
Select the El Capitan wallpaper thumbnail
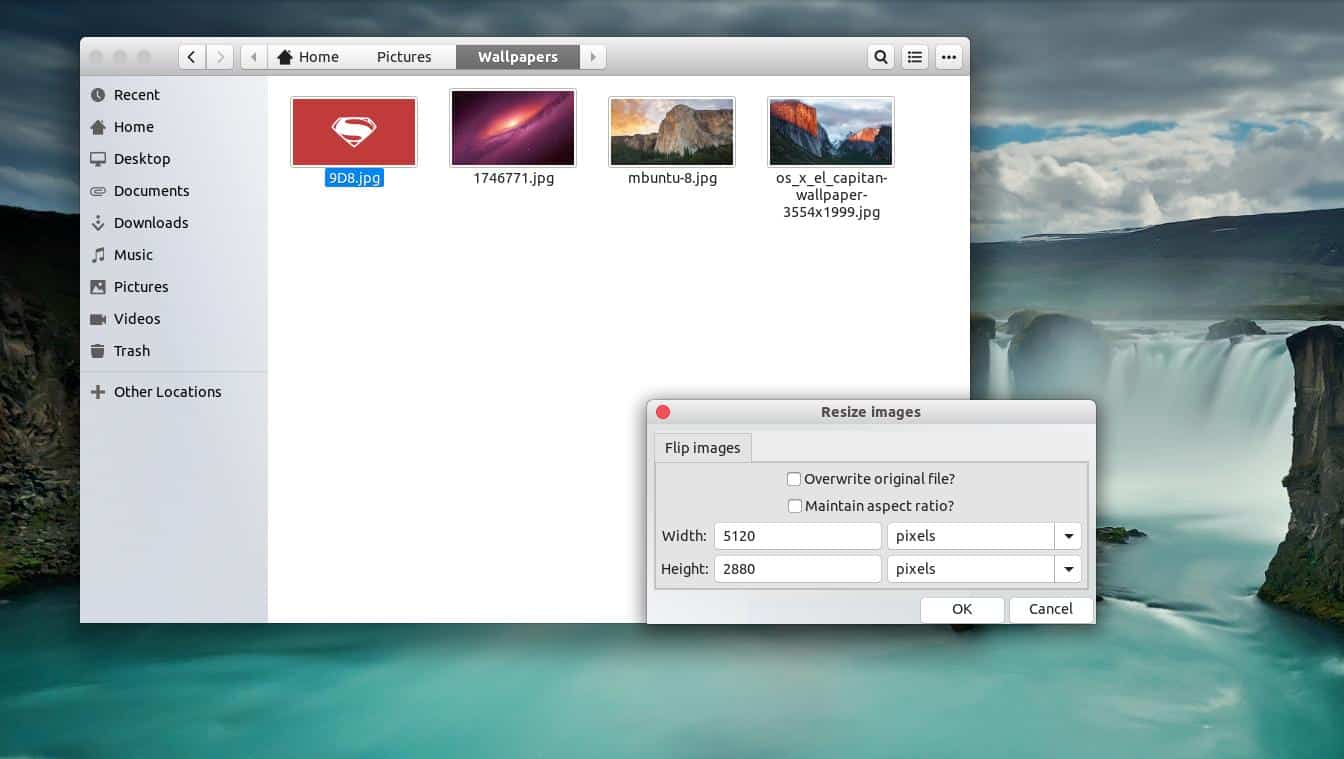click(831, 131)
